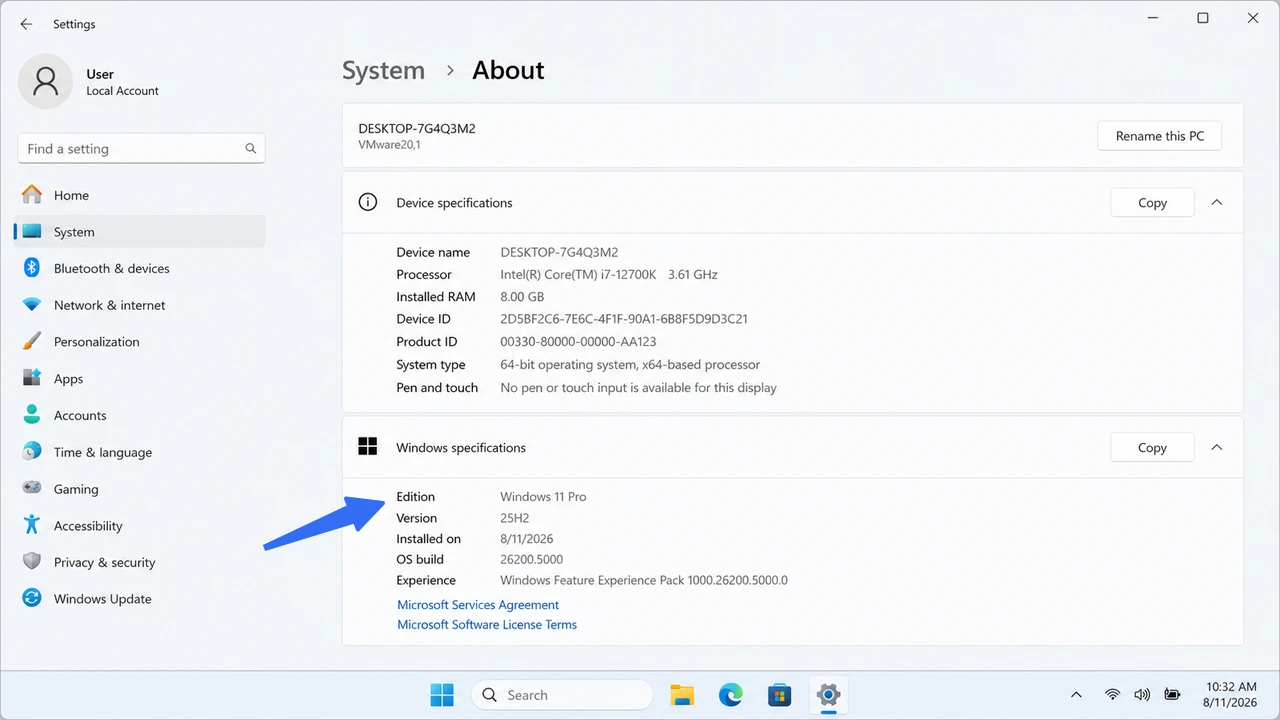Open the Start menu from taskbar
This screenshot has height=720, width=1280.
(x=441, y=694)
